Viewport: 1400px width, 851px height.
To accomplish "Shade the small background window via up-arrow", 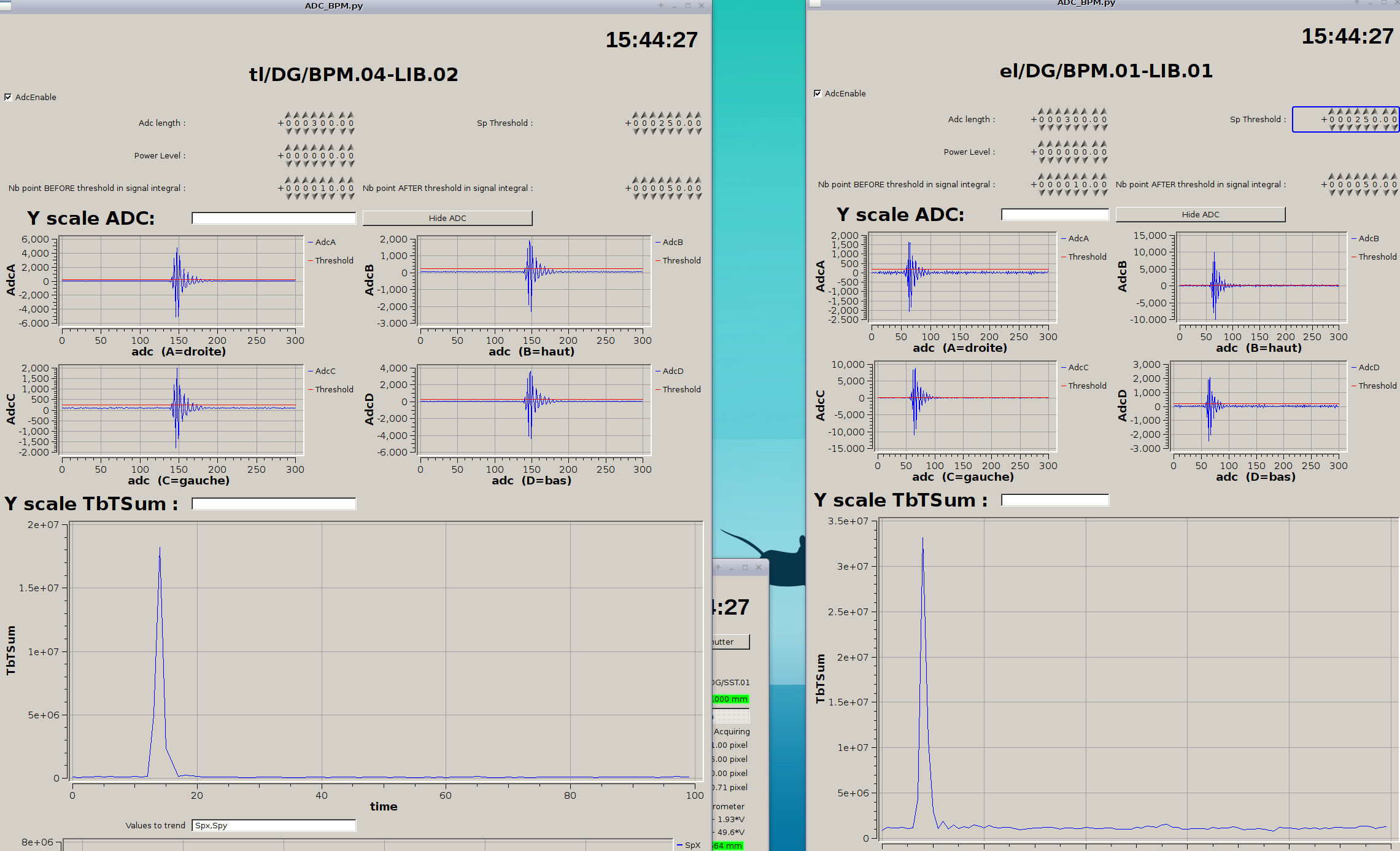I will 719,567.
